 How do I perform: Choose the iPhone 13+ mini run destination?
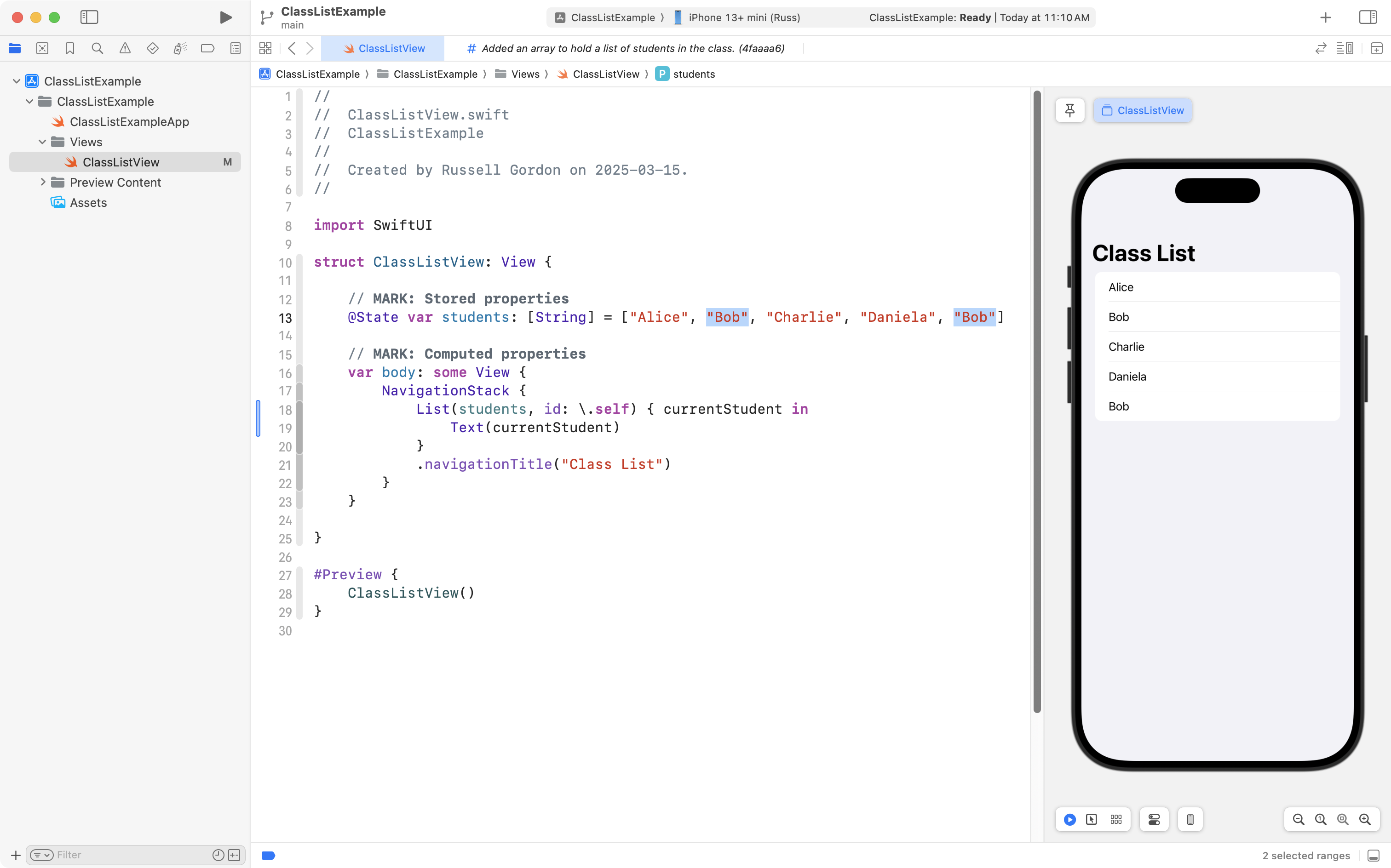tap(744, 17)
